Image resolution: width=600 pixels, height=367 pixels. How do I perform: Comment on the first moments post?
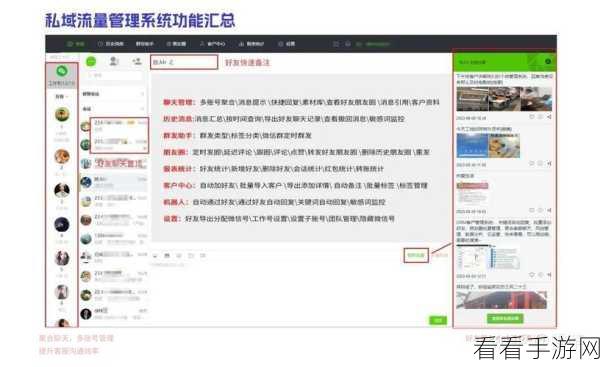point(540,117)
